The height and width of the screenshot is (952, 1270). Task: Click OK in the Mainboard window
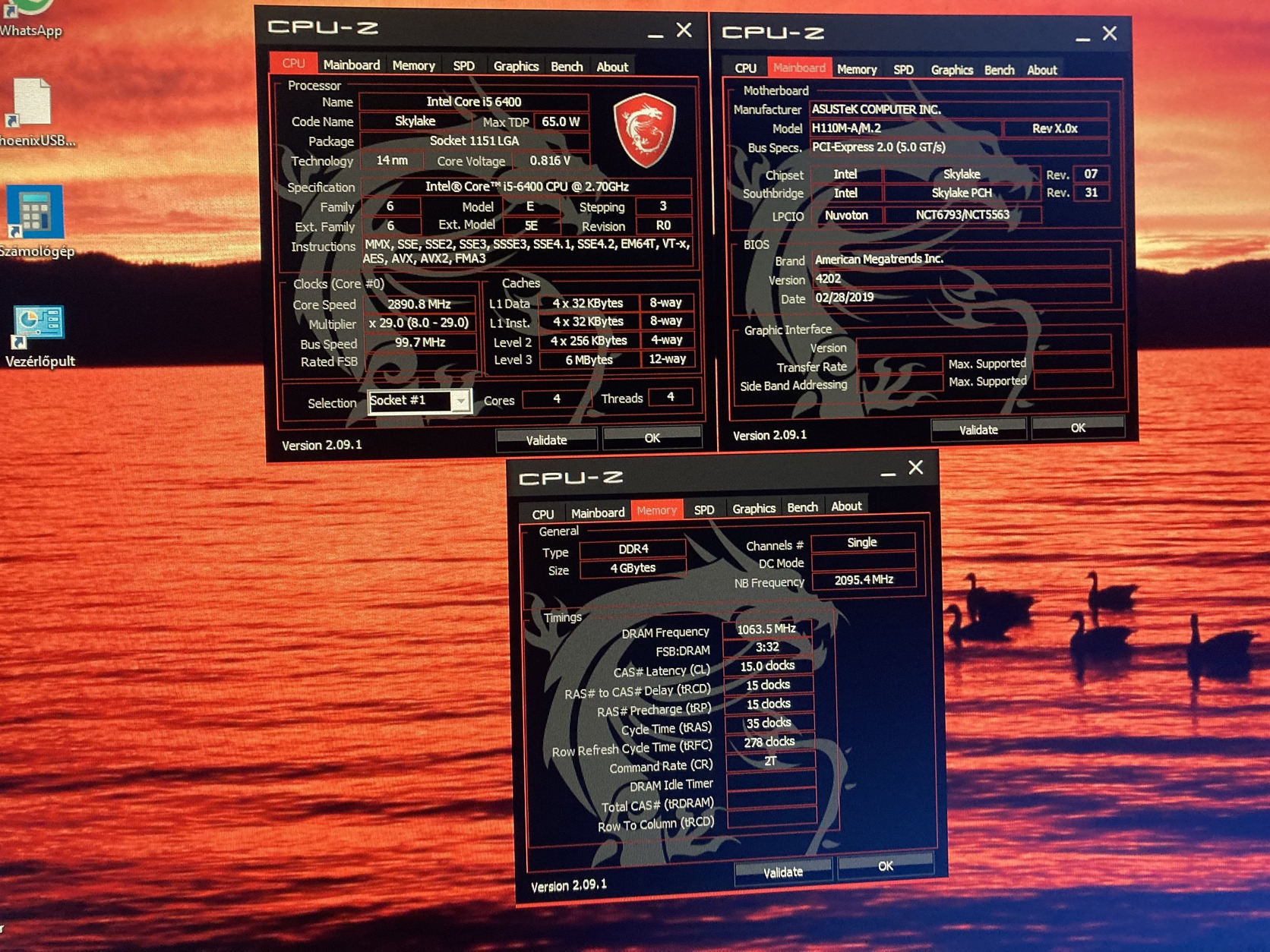(x=1078, y=428)
